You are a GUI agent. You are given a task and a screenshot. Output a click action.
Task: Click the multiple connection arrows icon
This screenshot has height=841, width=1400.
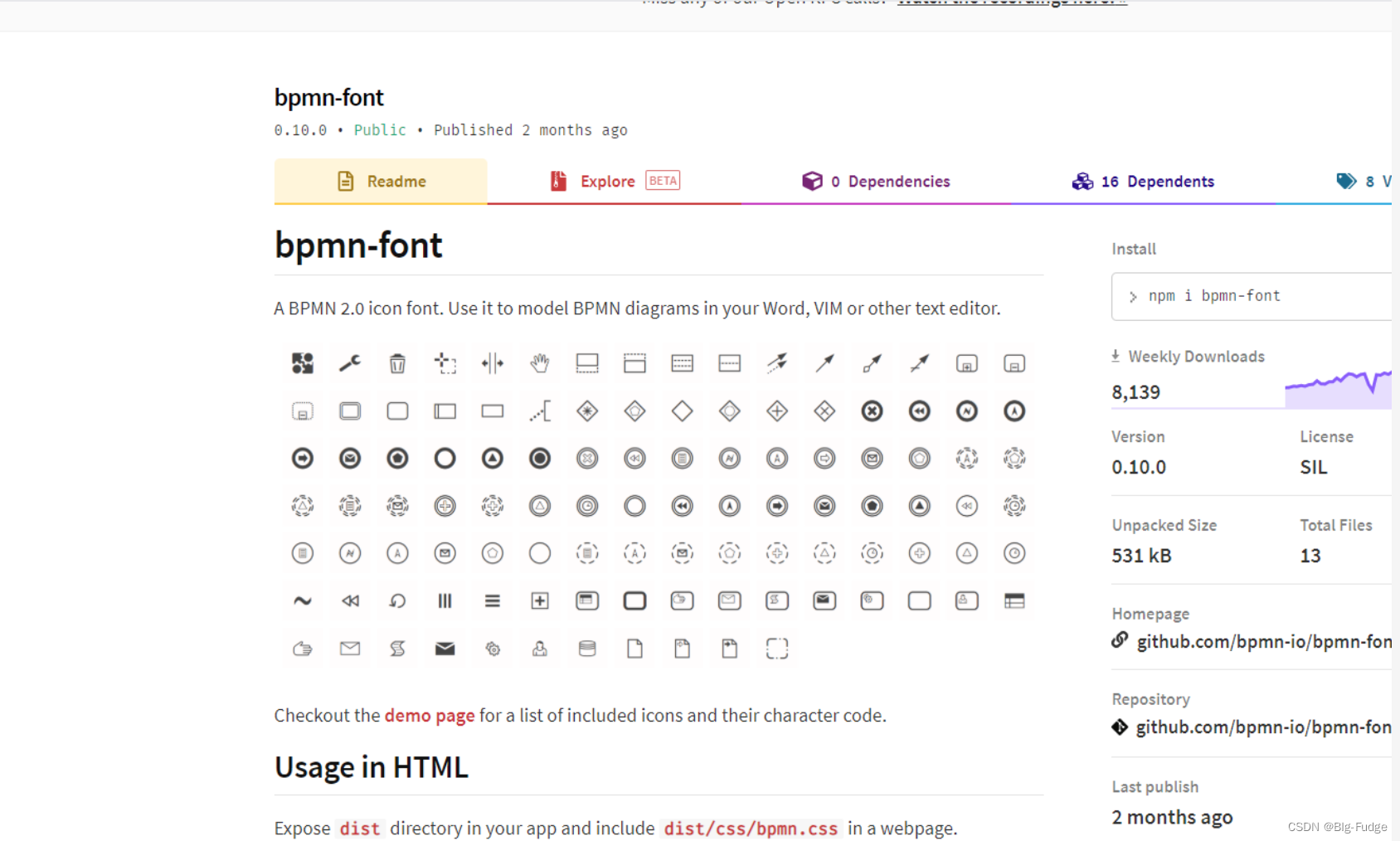coord(777,363)
